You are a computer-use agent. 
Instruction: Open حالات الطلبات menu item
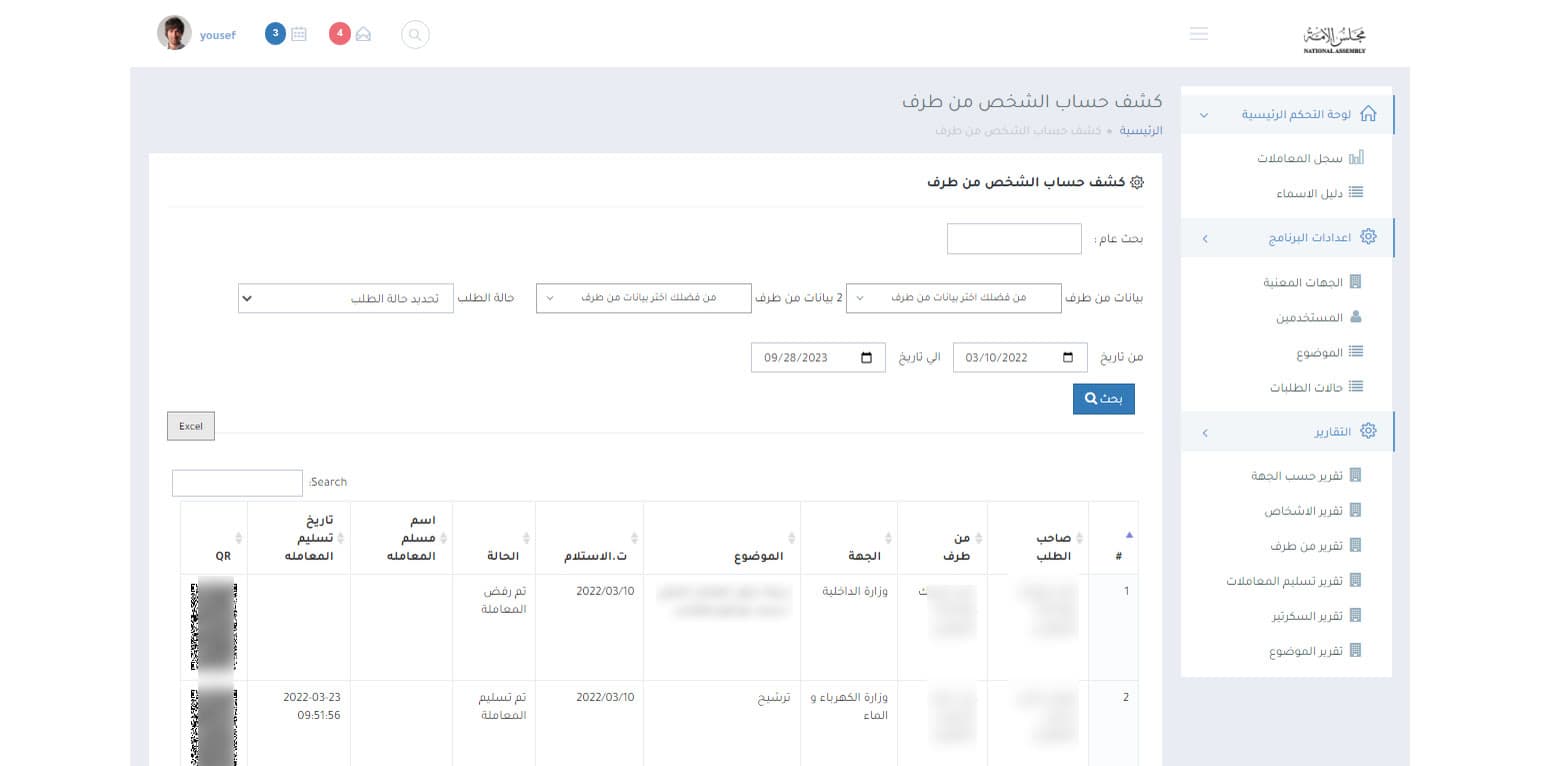1305,387
